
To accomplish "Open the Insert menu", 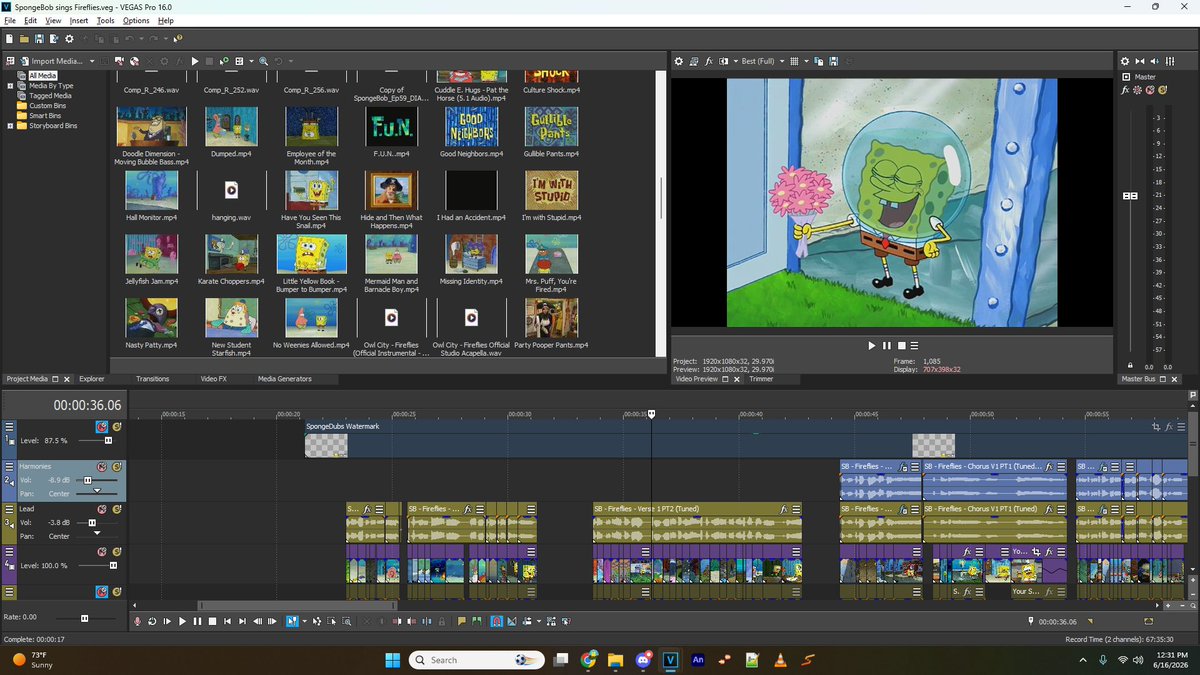I will [79, 20].
